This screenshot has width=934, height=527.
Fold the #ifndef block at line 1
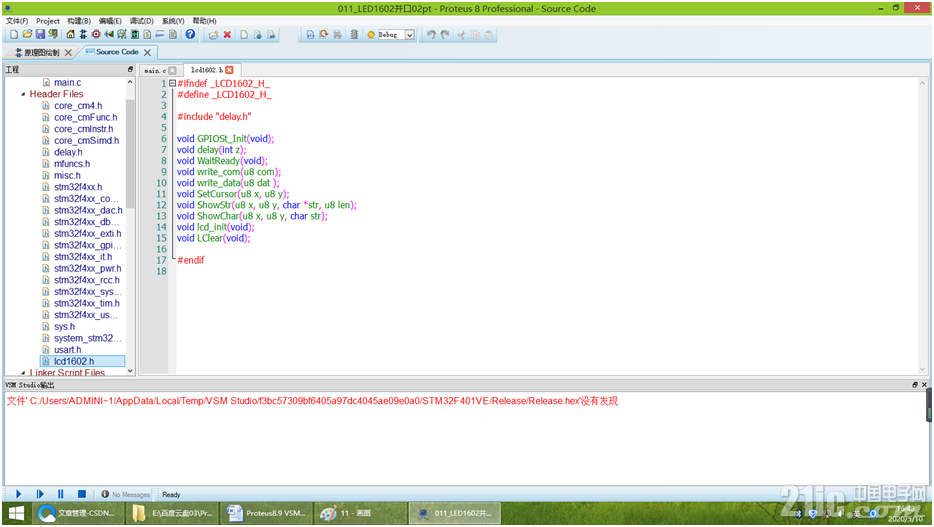coord(172,83)
